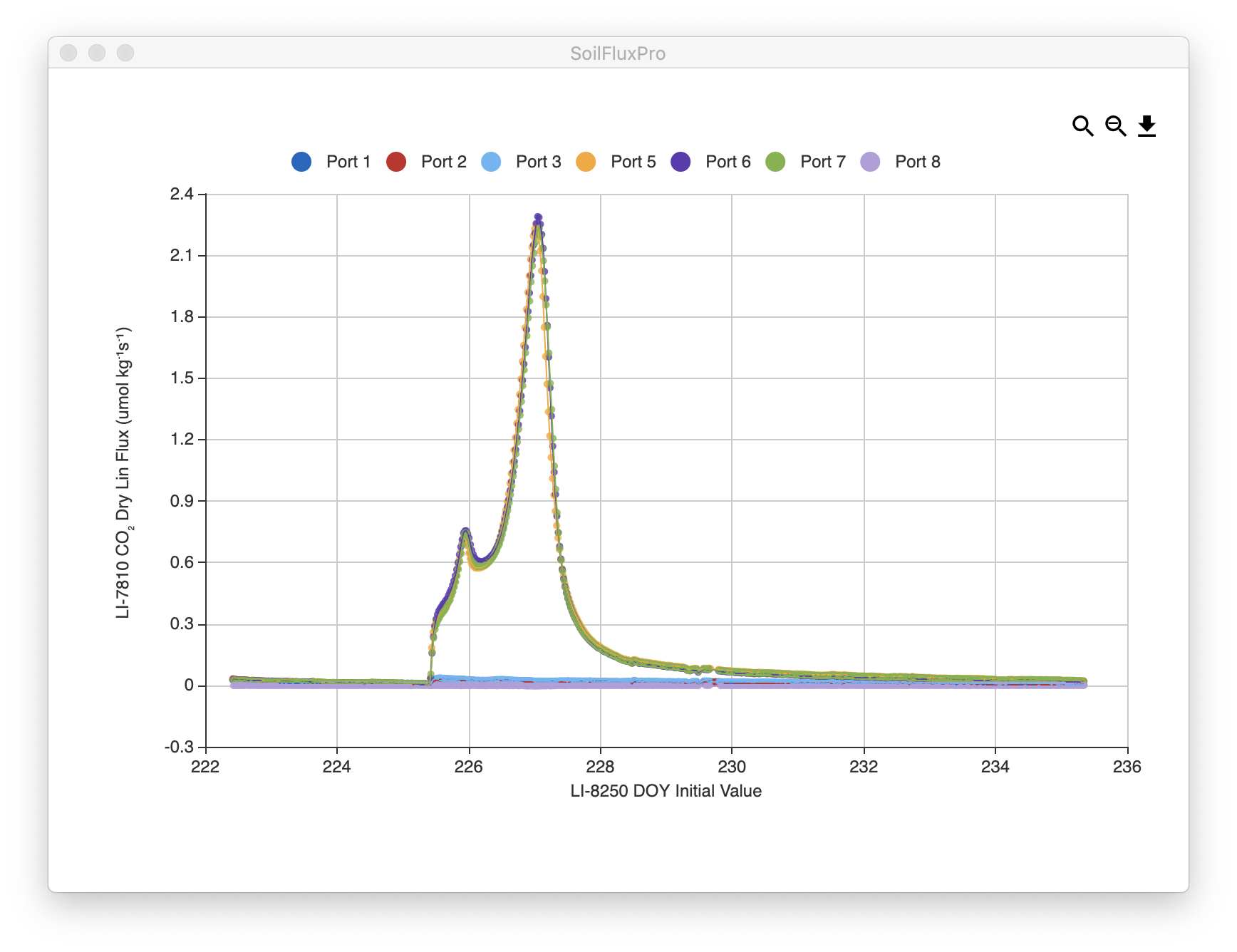
Task: Close the SoilFluxPro window
Action: pyautogui.click(x=68, y=53)
